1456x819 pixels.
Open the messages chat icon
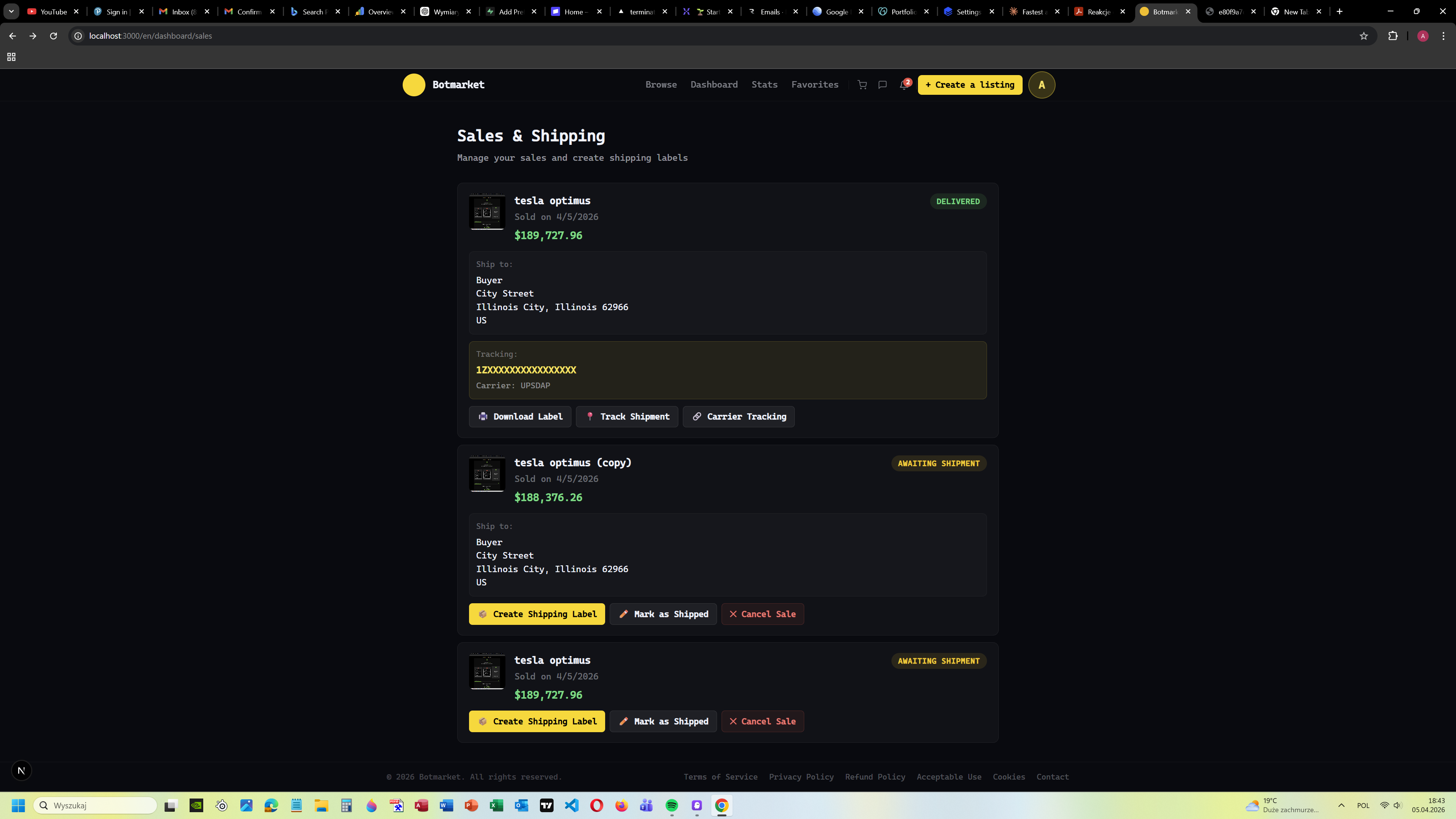[882, 85]
